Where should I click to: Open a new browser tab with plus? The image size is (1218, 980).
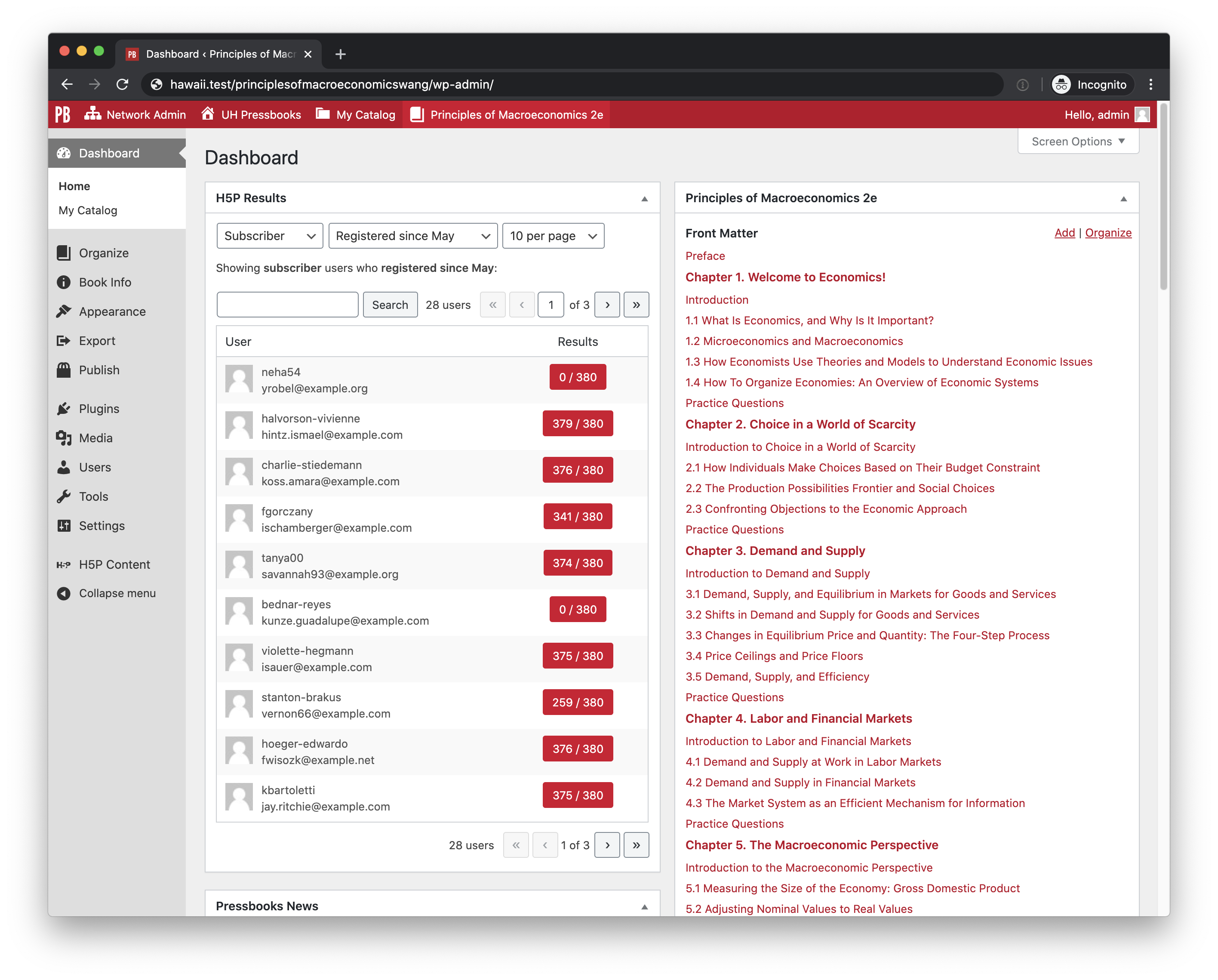340,54
